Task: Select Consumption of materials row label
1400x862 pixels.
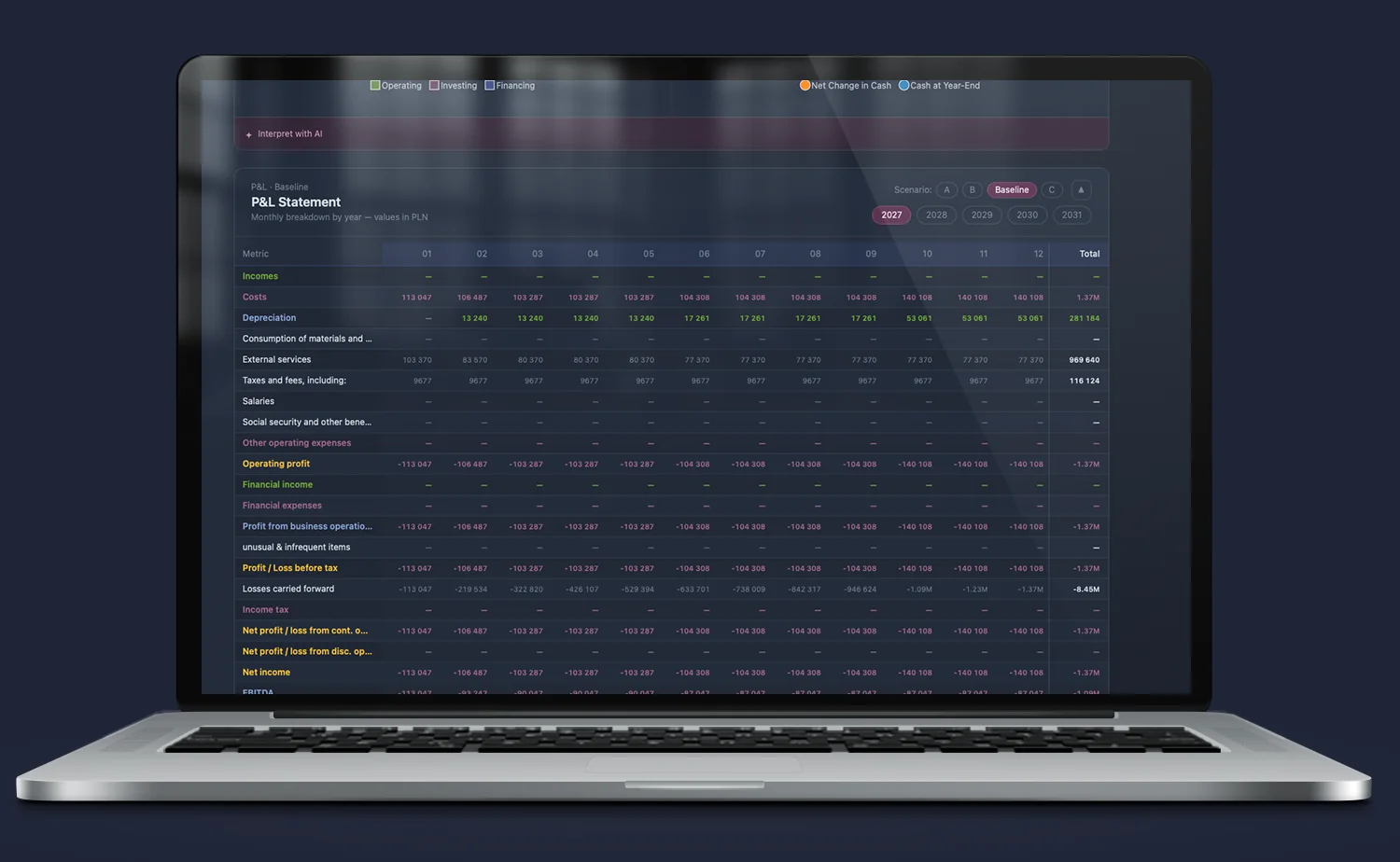Action: click(307, 339)
